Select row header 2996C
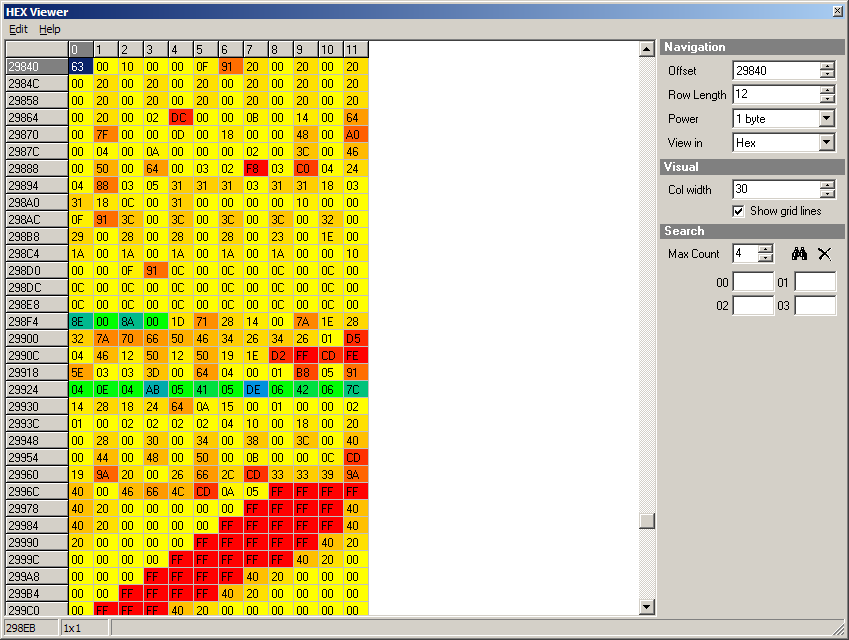 pos(37,492)
